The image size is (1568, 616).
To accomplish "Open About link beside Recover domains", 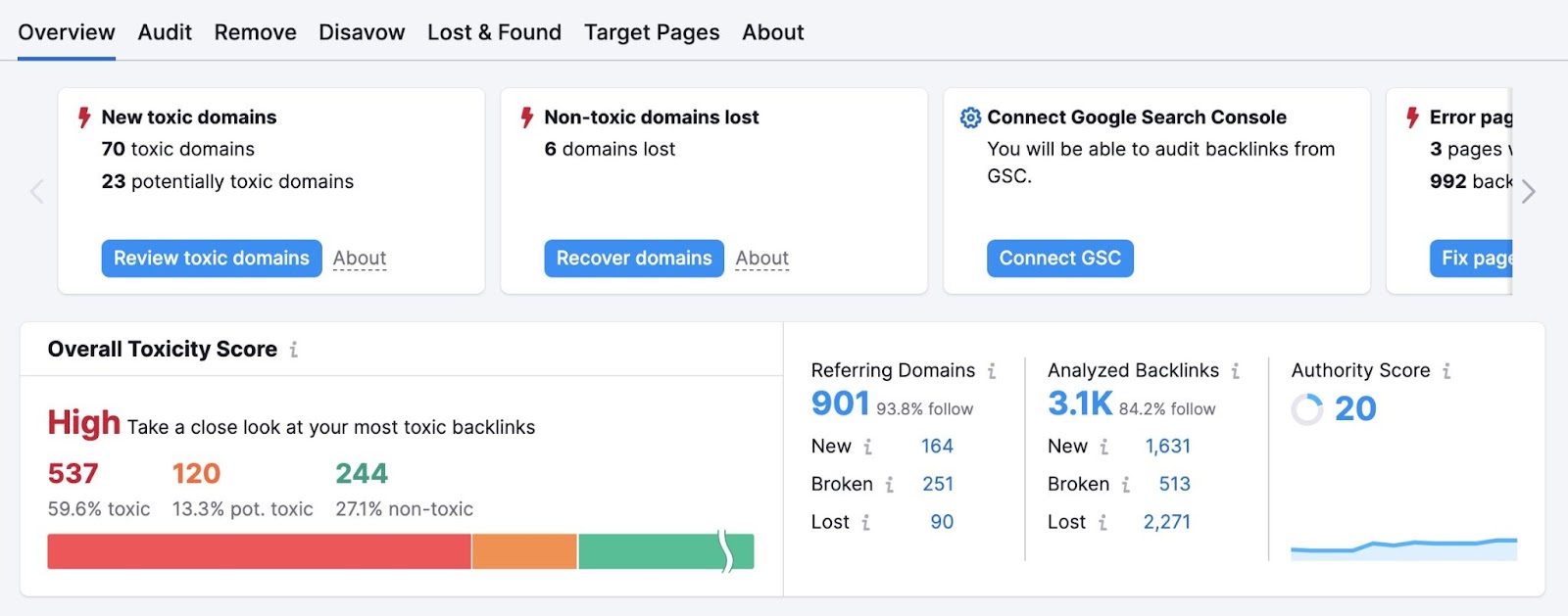I will (x=762, y=259).
